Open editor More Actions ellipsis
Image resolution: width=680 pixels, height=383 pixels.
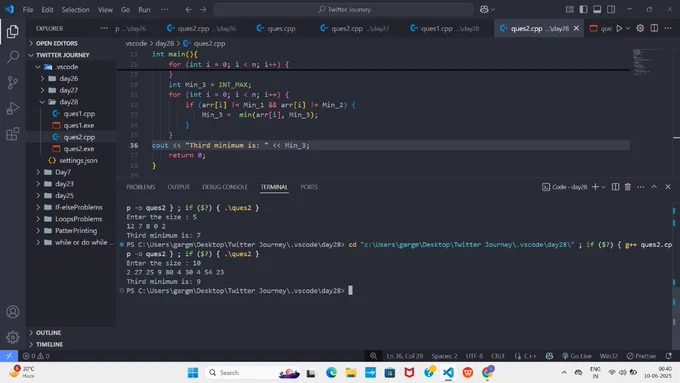668,28
